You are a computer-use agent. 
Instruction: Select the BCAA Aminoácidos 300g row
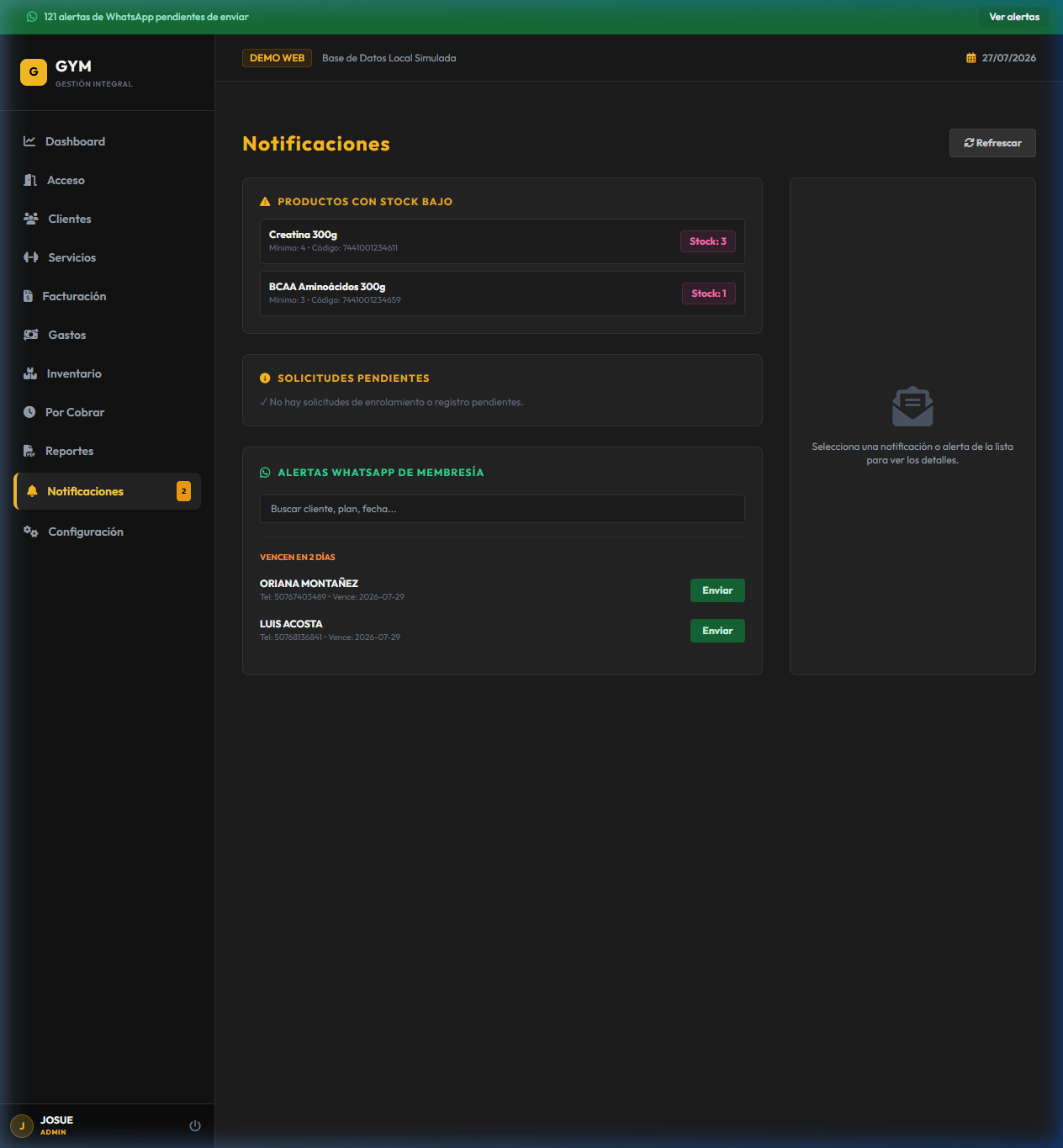click(x=502, y=294)
